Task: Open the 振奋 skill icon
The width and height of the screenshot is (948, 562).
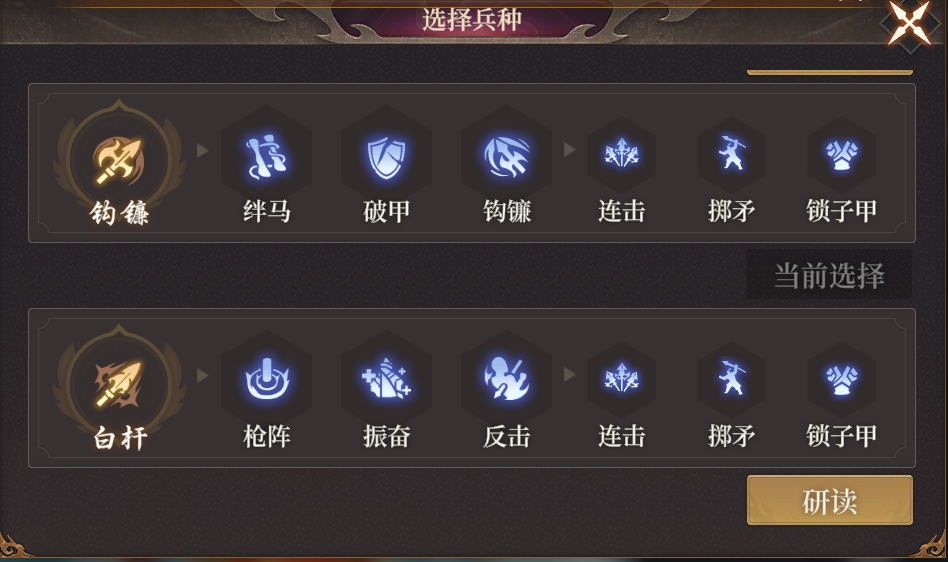Action: [386, 381]
